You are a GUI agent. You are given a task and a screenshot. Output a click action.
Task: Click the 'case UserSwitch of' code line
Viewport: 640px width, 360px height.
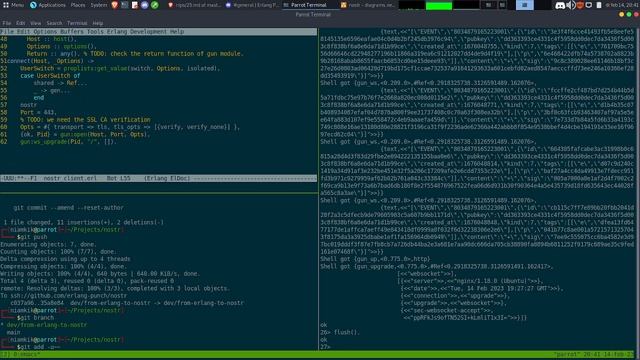pos(50,76)
